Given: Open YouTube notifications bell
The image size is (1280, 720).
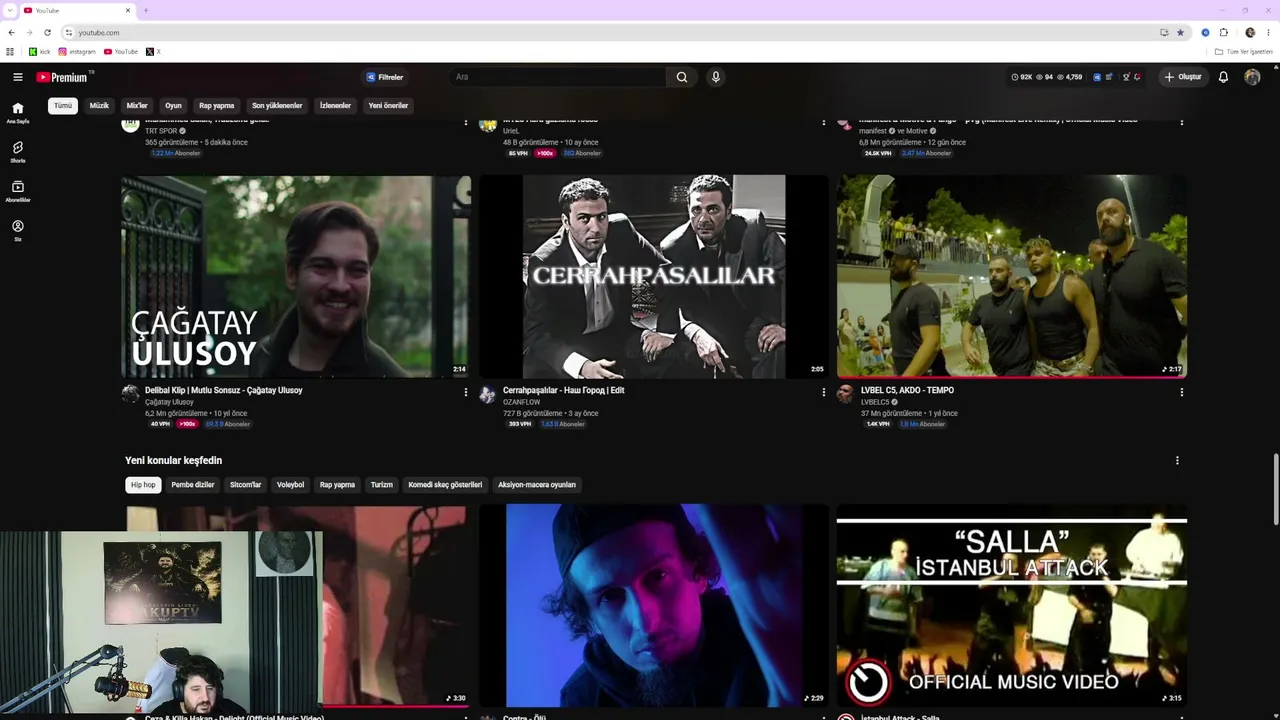Looking at the screenshot, I should (1223, 77).
